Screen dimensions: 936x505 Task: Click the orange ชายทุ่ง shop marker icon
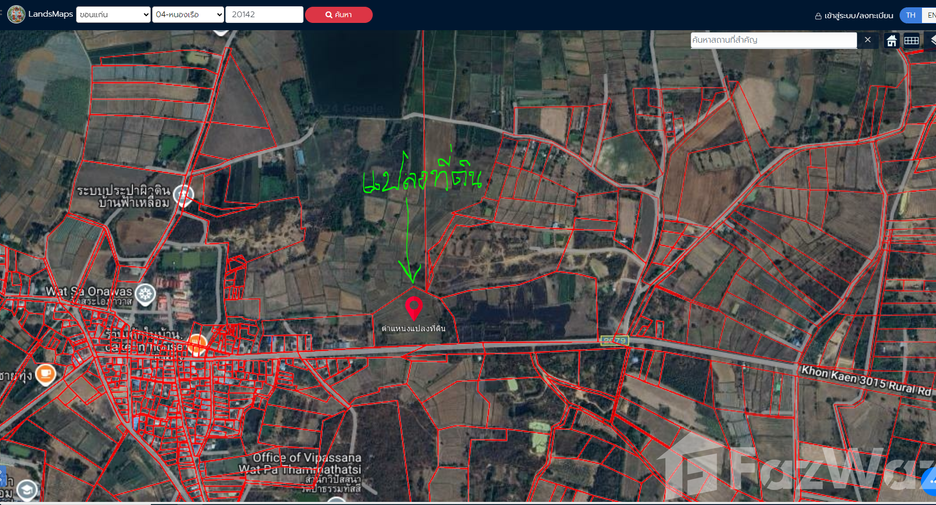pyautogui.click(x=45, y=374)
